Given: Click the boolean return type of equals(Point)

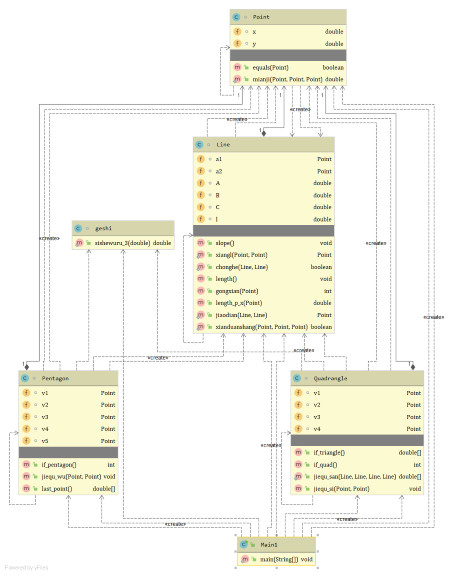Looking at the screenshot, I should pyautogui.click(x=333, y=67).
